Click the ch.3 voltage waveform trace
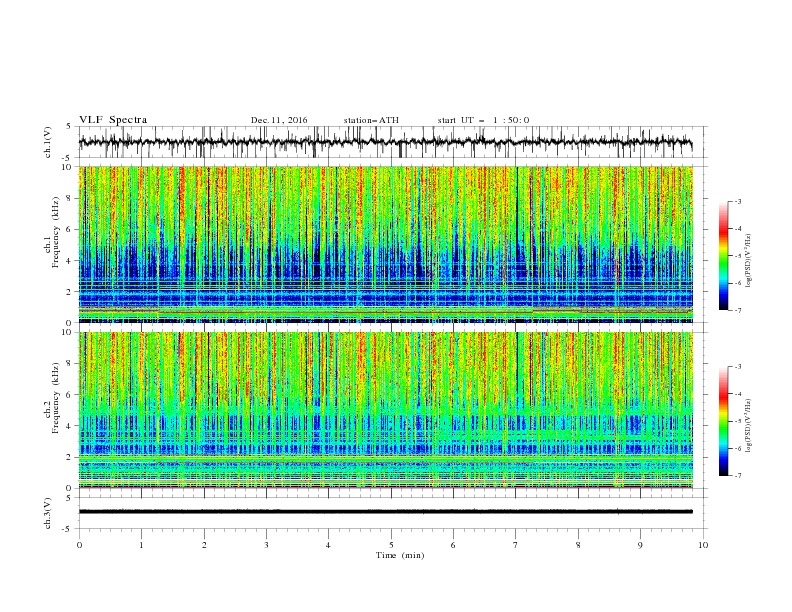This screenshot has width=792, height=612. click(385, 512)
